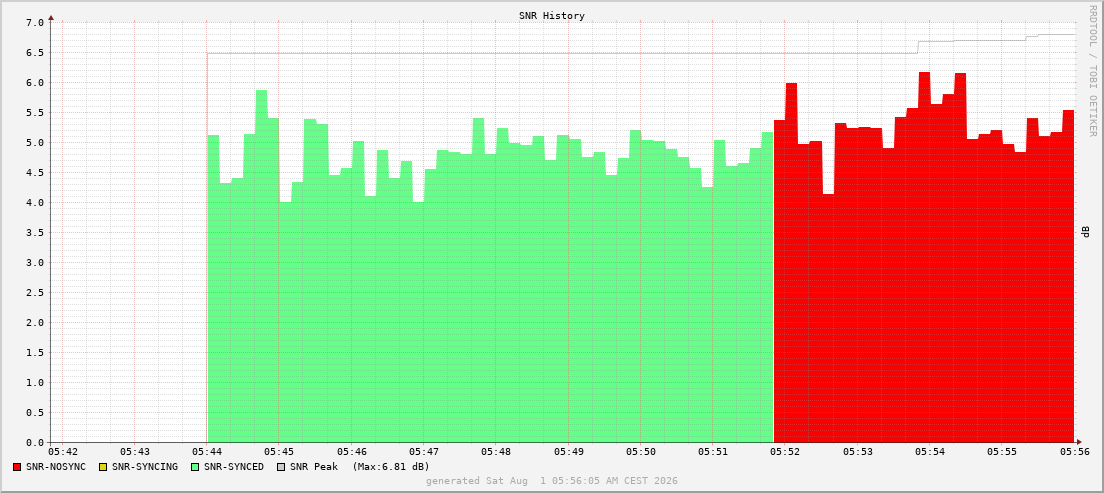
Task: Click the 05:48 time axis label
Action: tap(496, 451)
